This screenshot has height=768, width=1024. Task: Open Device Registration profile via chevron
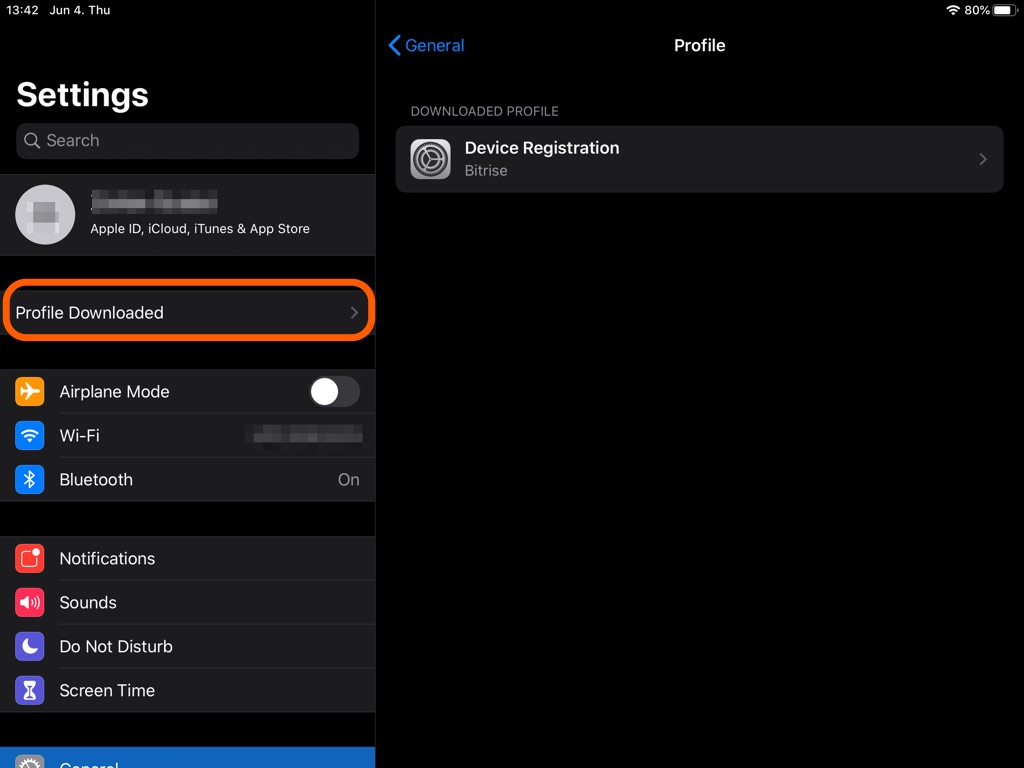(983, 159)
